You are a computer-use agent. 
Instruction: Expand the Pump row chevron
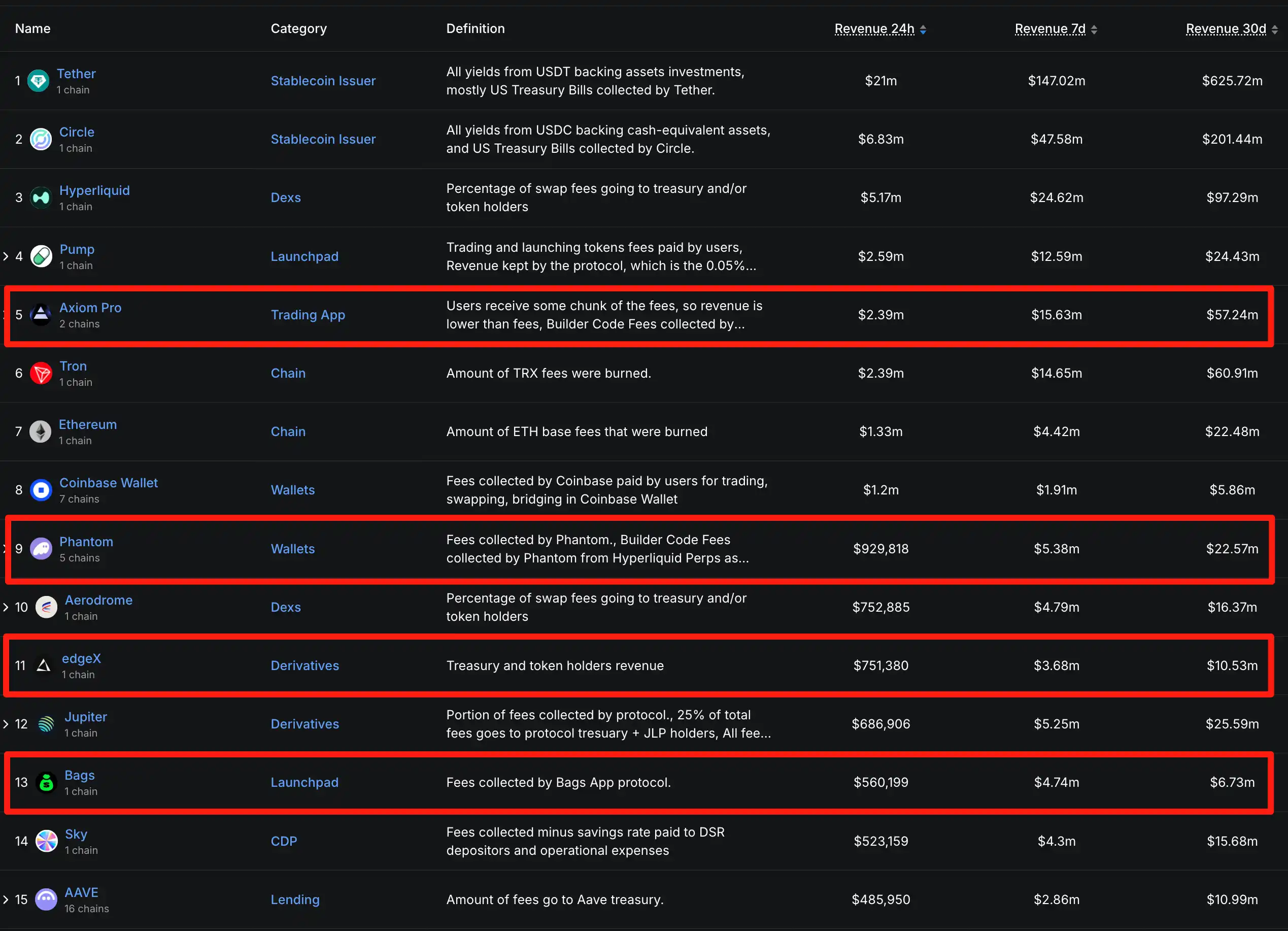click(x=6, y=257)
